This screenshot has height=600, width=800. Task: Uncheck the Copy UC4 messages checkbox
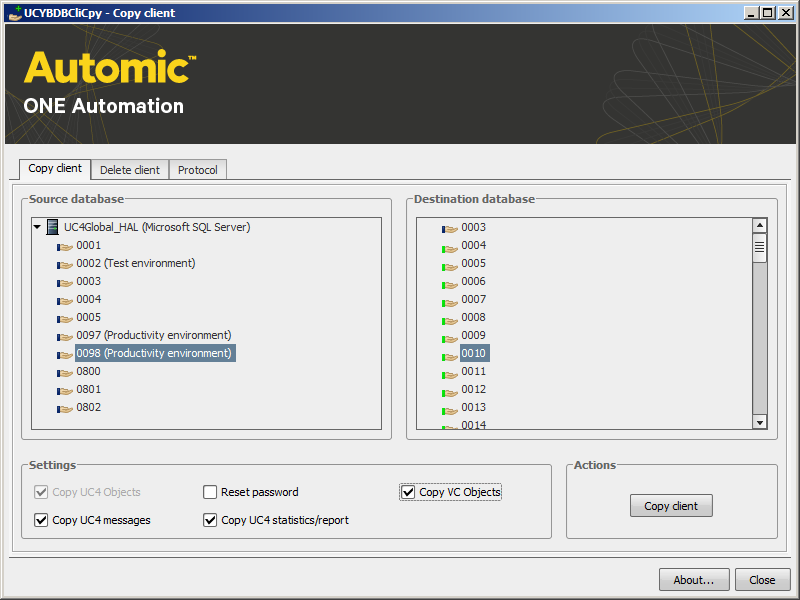pos(41,520)
